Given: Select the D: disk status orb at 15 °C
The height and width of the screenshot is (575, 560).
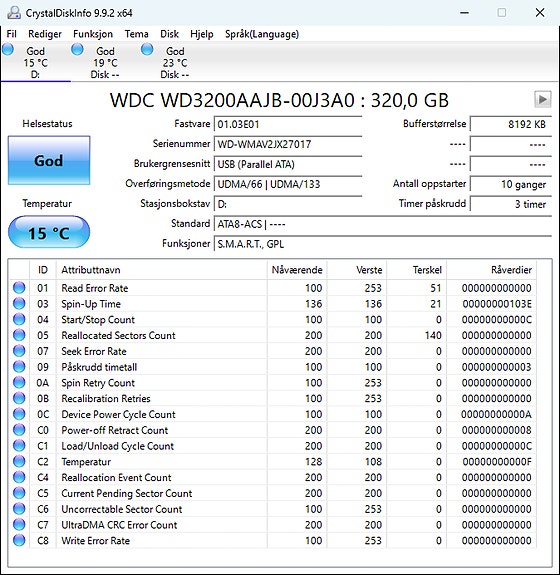Looking at the screenshot, I should tap(8, 50).
